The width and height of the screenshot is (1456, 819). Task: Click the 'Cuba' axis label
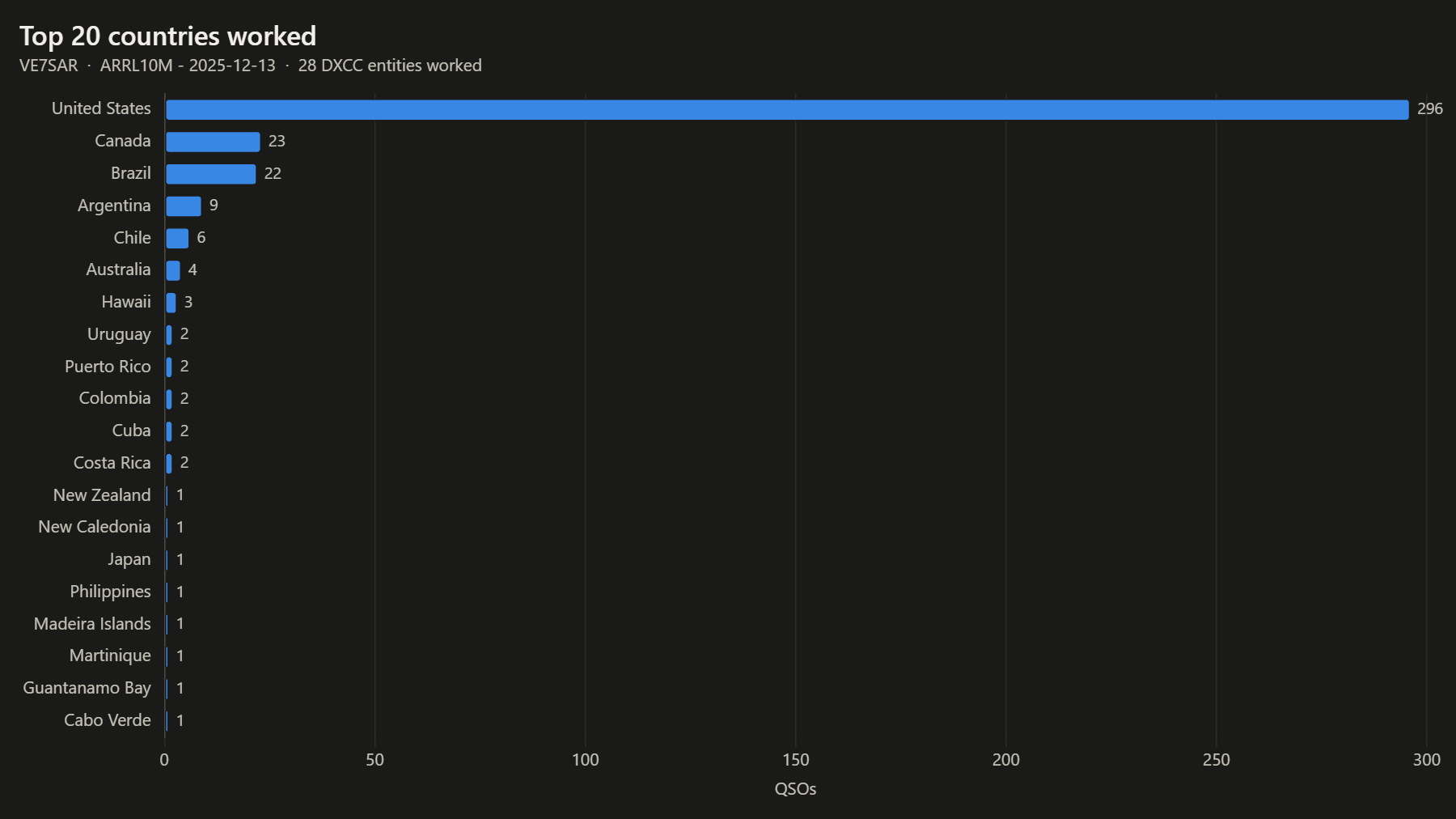[x=131, y=431]
